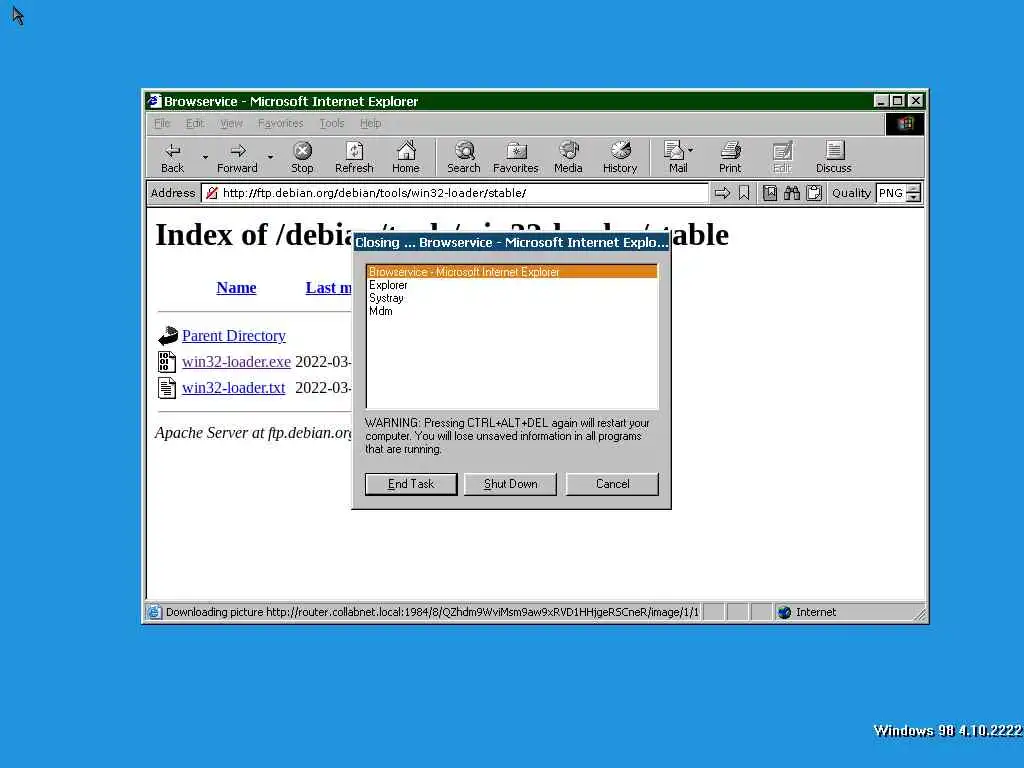The image size is (1024, 768).
Task: Click the bookmark ribbon icon beside the Go arrow
Action: tap(744, 193)
